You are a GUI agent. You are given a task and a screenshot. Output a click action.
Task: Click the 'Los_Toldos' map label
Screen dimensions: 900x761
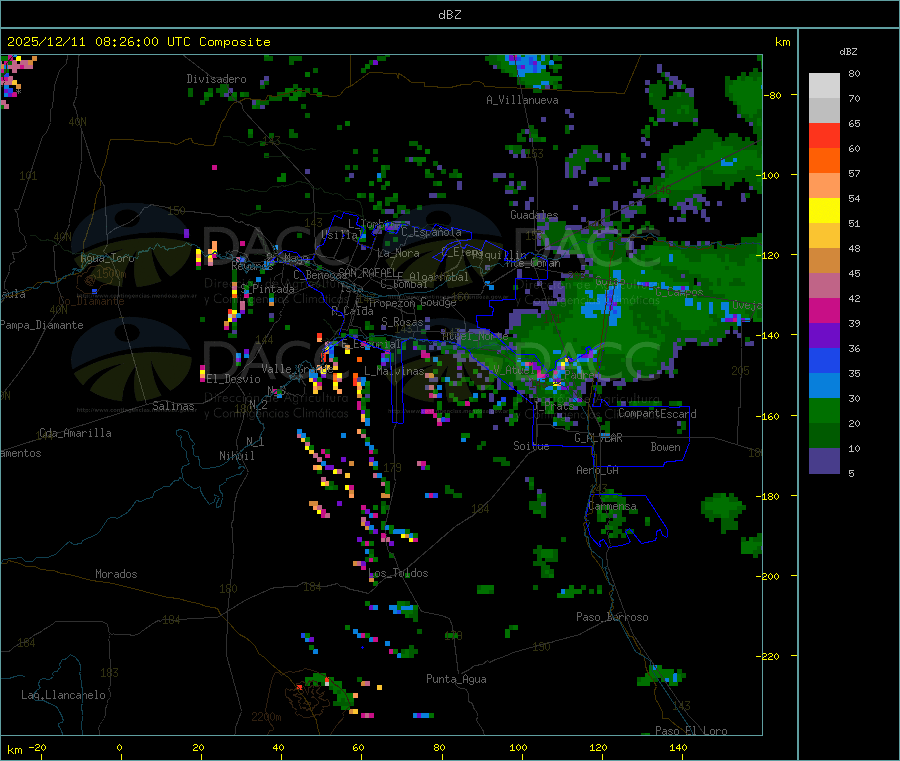[398, 573]
